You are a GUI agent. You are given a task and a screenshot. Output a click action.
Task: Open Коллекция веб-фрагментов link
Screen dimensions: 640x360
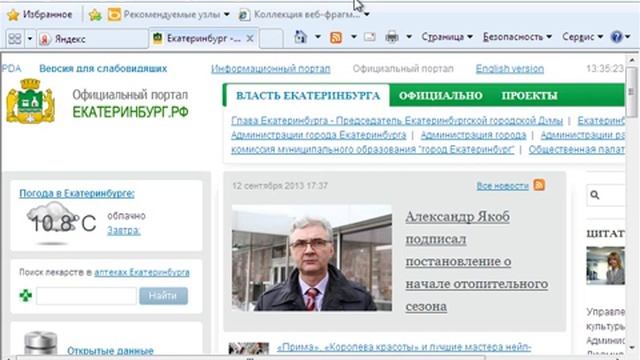point(300,15)
